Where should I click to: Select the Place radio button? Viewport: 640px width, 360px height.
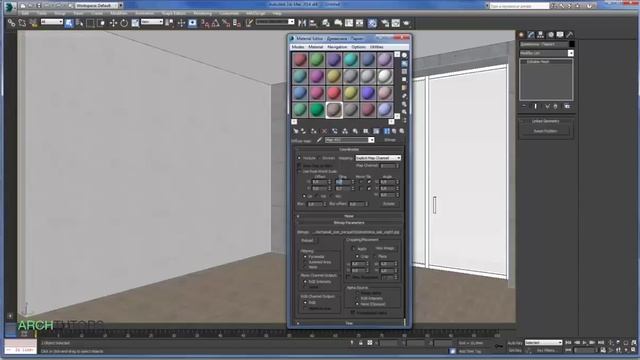[375, 256]
